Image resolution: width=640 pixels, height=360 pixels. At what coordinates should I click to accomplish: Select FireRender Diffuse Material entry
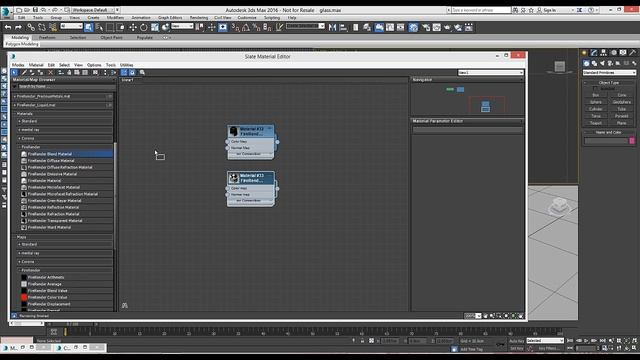[66, 161]
